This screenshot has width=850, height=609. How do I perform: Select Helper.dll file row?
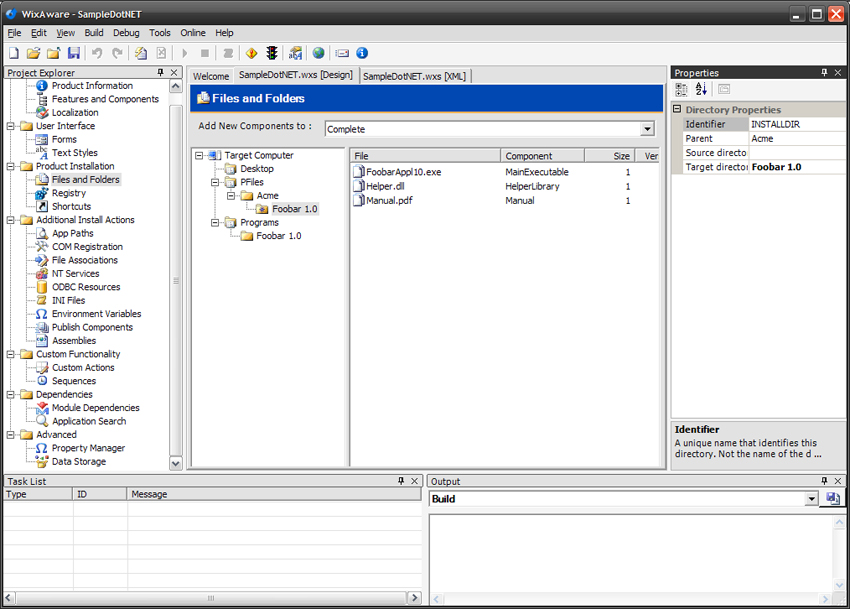coord(385,186)
